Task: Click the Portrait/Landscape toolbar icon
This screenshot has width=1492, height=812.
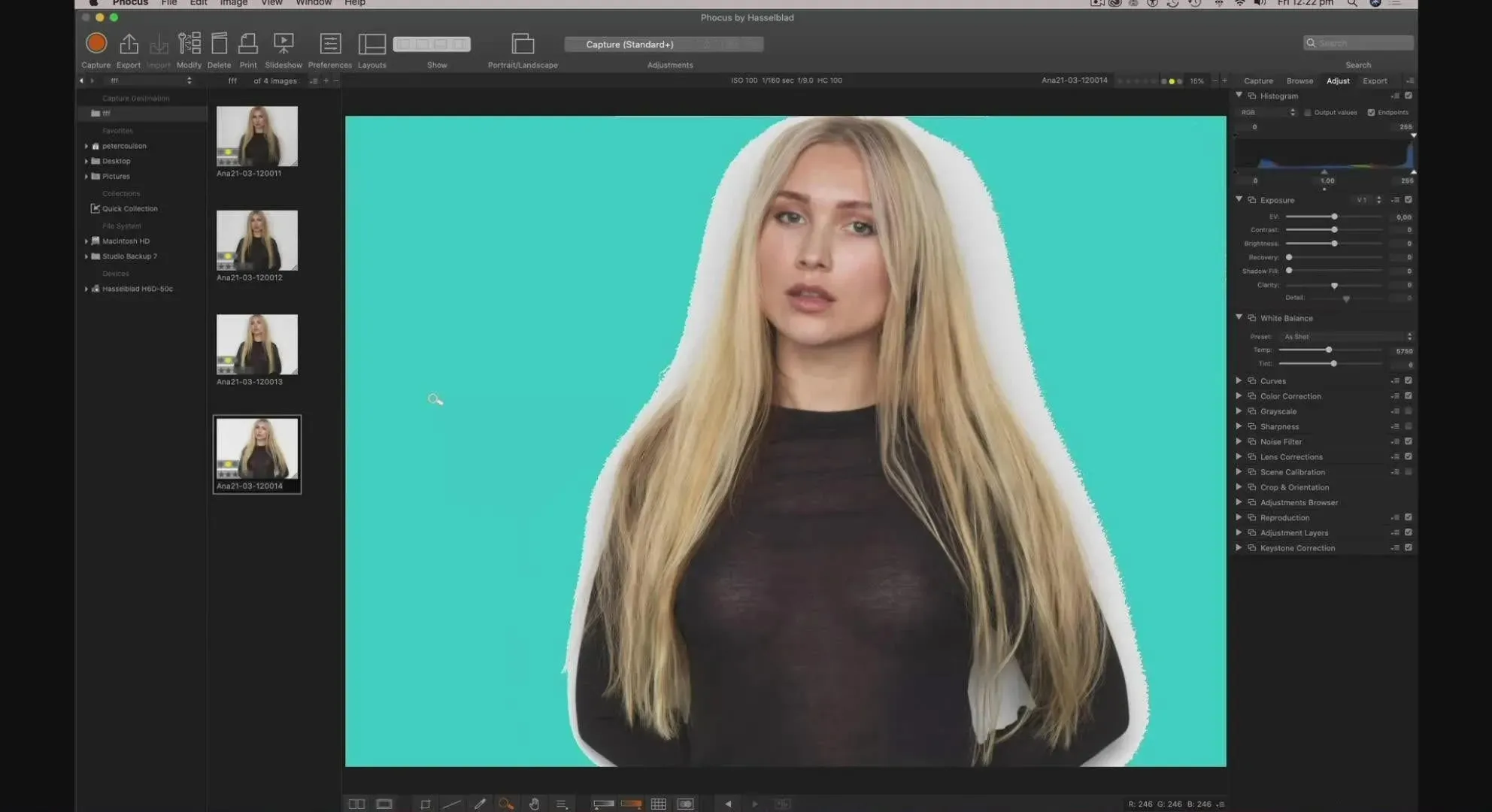Action: click(523, 44)
